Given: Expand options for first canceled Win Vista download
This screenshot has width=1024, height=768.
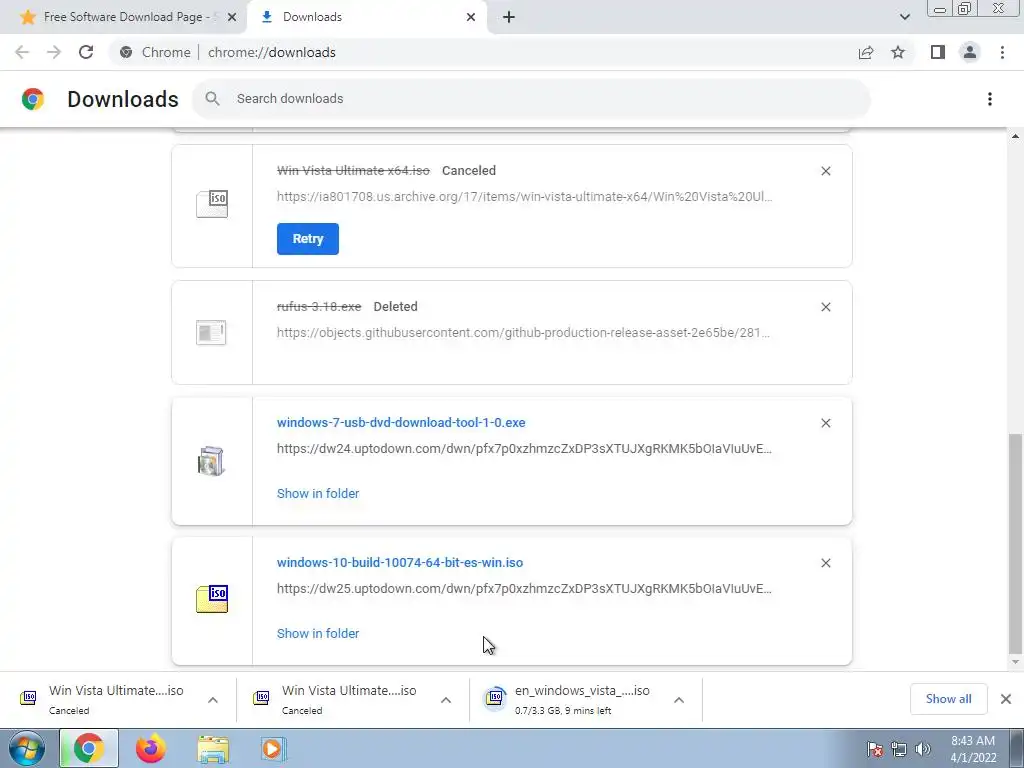Looking at the screenshot, I should pos(213,700).
